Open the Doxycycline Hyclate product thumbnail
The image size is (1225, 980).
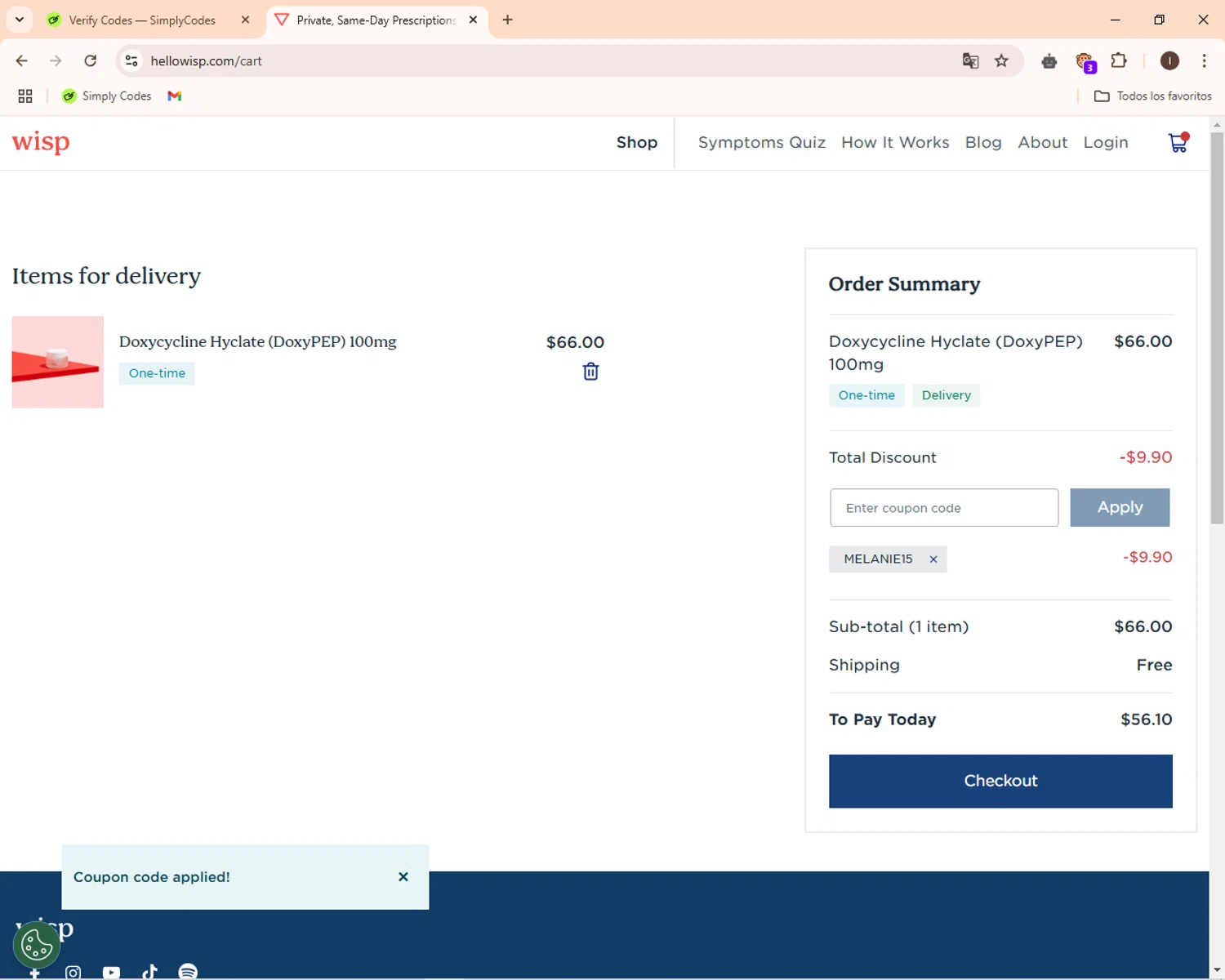[x=58, y=362]
